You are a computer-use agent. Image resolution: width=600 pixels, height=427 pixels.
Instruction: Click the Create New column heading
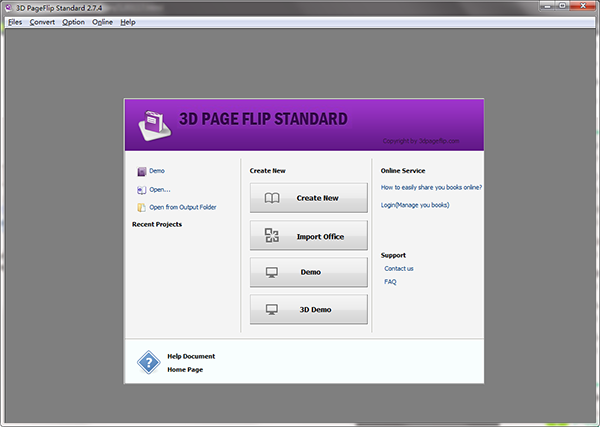[267, 171]
